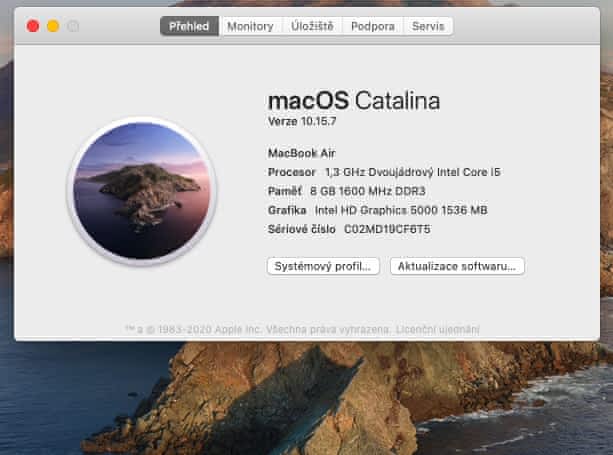
Task: Open the Úložiště tab
Action: coord(312,26)
